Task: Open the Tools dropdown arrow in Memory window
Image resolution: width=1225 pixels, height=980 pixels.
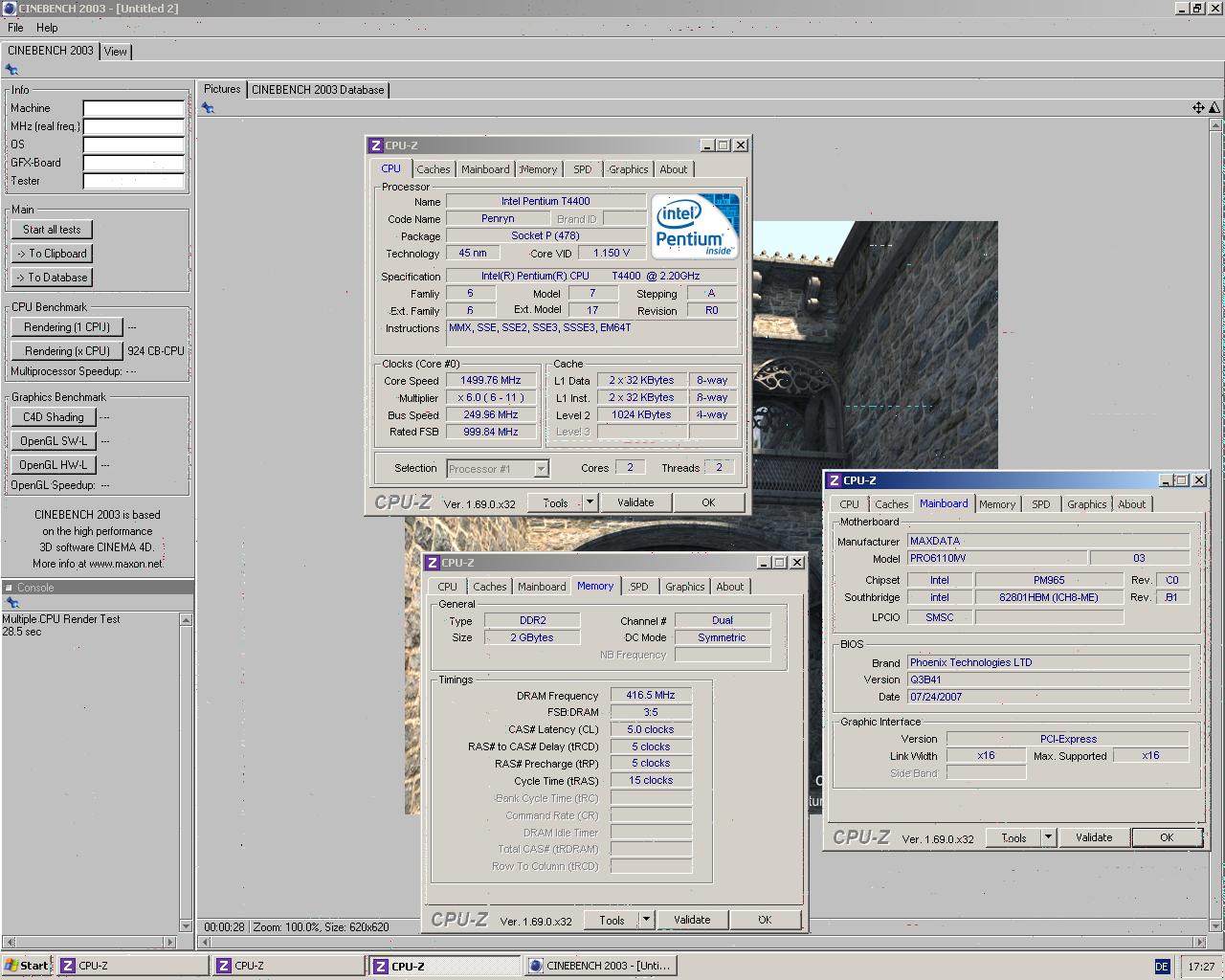Action: point(647,920)
